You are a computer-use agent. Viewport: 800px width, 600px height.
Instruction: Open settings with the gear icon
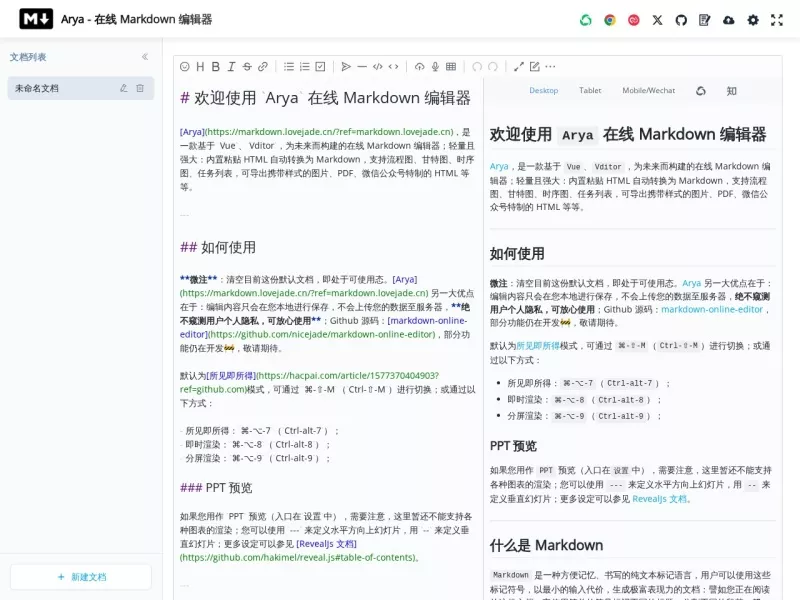tap(753, 20)
